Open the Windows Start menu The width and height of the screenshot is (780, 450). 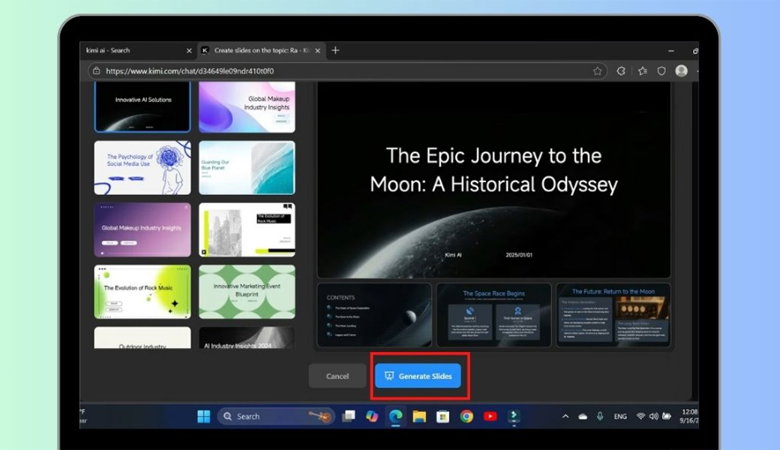[x=203, y=416]
